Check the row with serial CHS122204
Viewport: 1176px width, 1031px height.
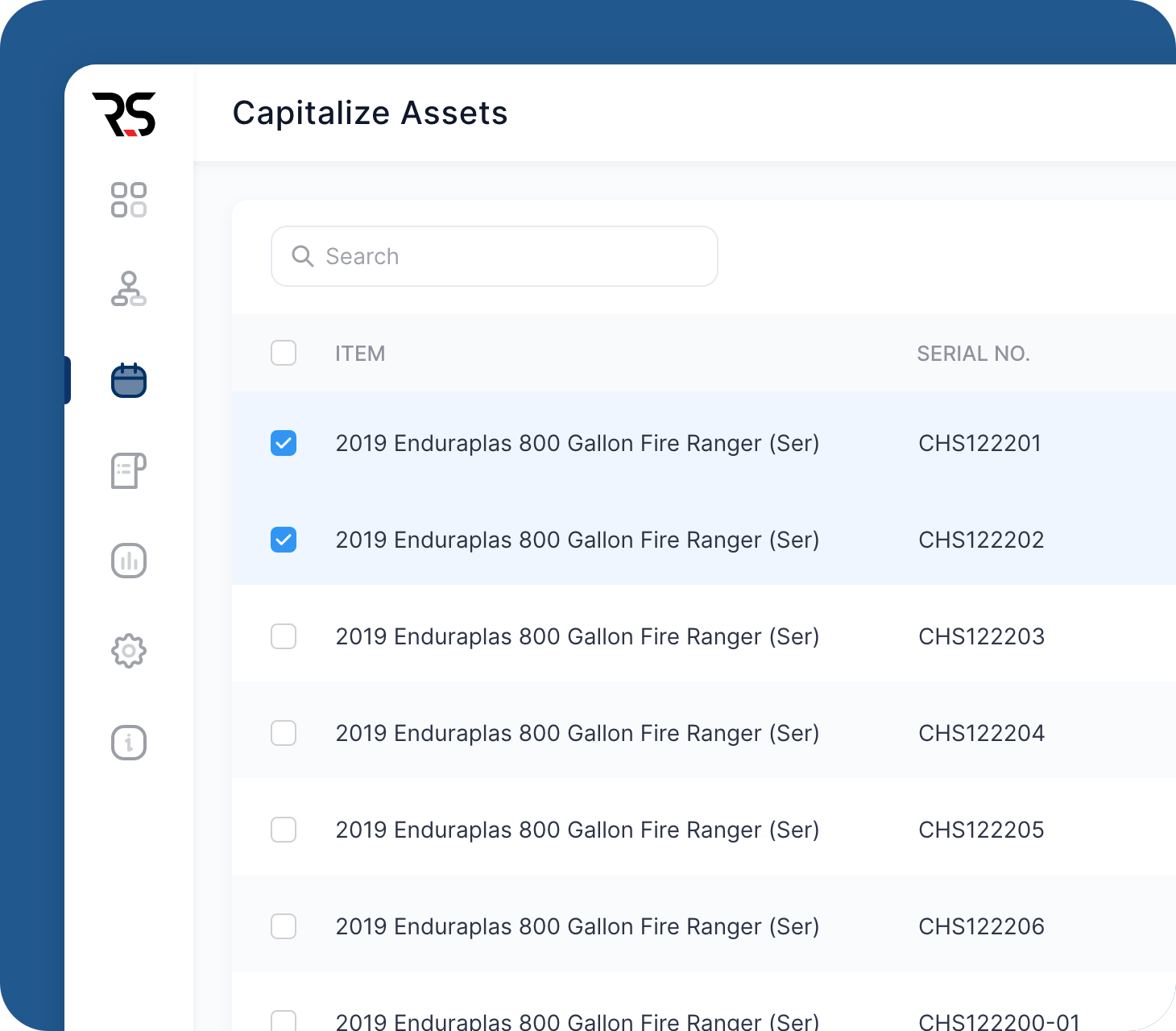click(x=284, y=733)
